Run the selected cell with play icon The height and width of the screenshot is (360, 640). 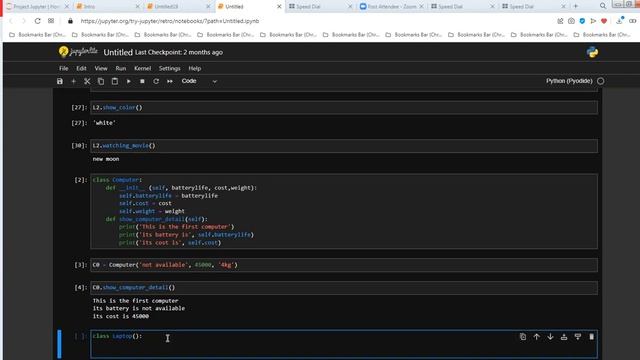(x=129, y=81)
